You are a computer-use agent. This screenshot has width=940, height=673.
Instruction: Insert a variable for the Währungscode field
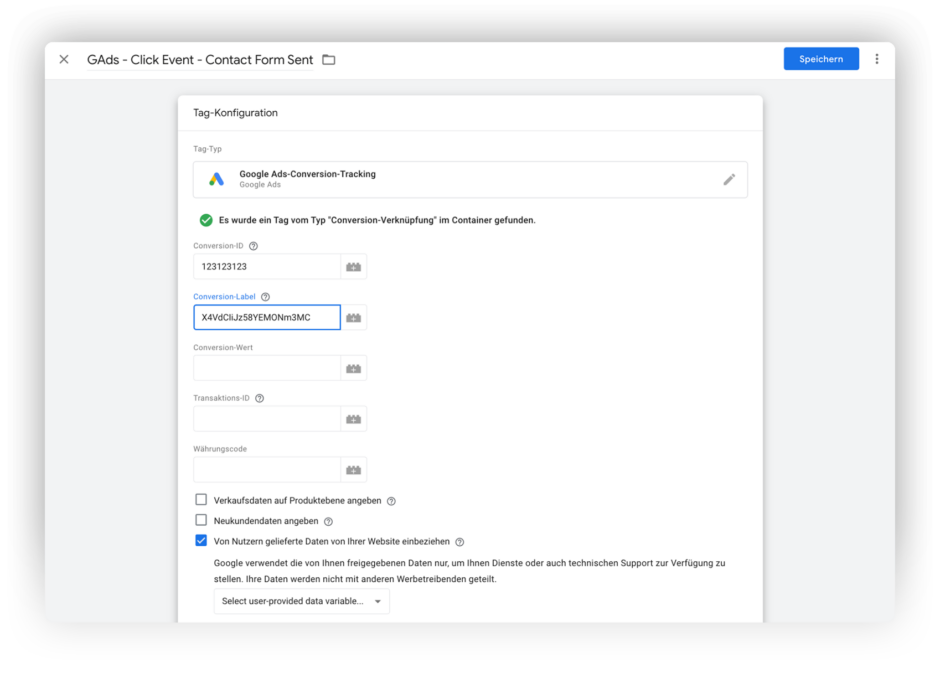coord(354,470)
